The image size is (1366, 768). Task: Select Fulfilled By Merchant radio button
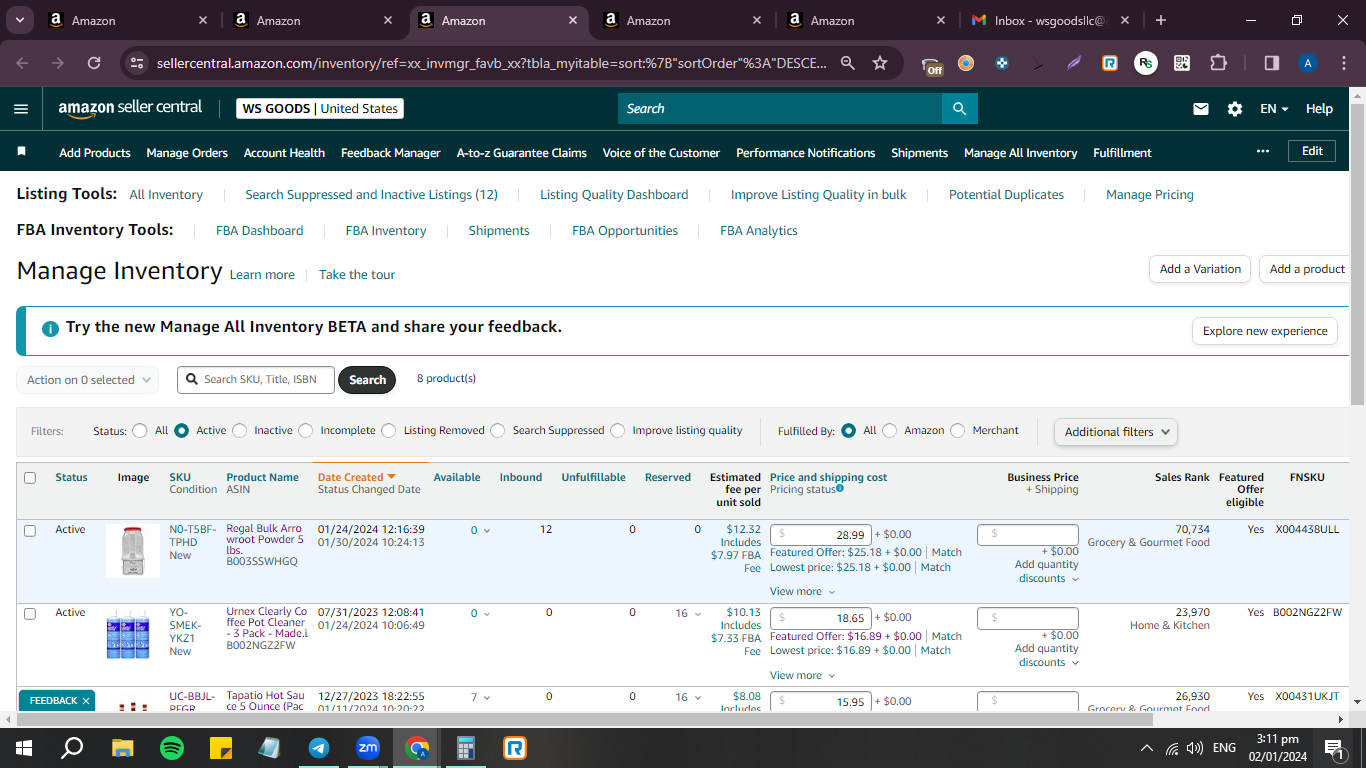[957, 431]
